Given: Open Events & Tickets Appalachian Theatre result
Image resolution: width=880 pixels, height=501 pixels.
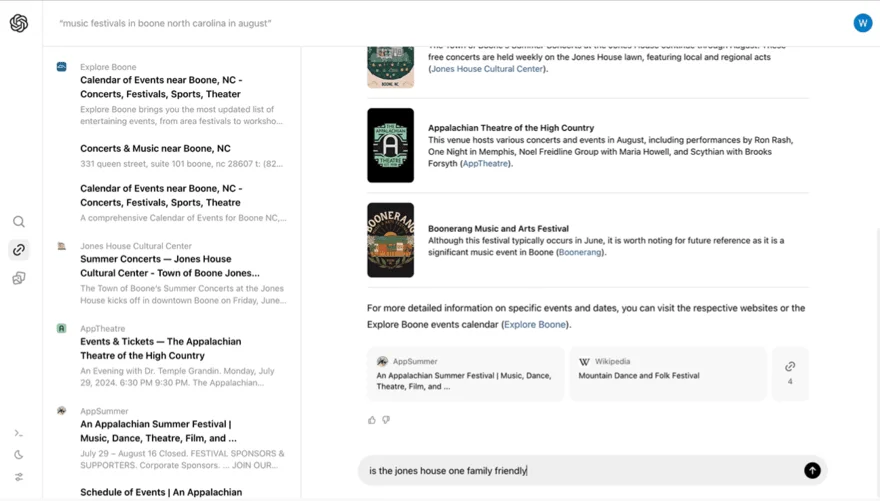Looking at the screenshot, I should [161, 348].
